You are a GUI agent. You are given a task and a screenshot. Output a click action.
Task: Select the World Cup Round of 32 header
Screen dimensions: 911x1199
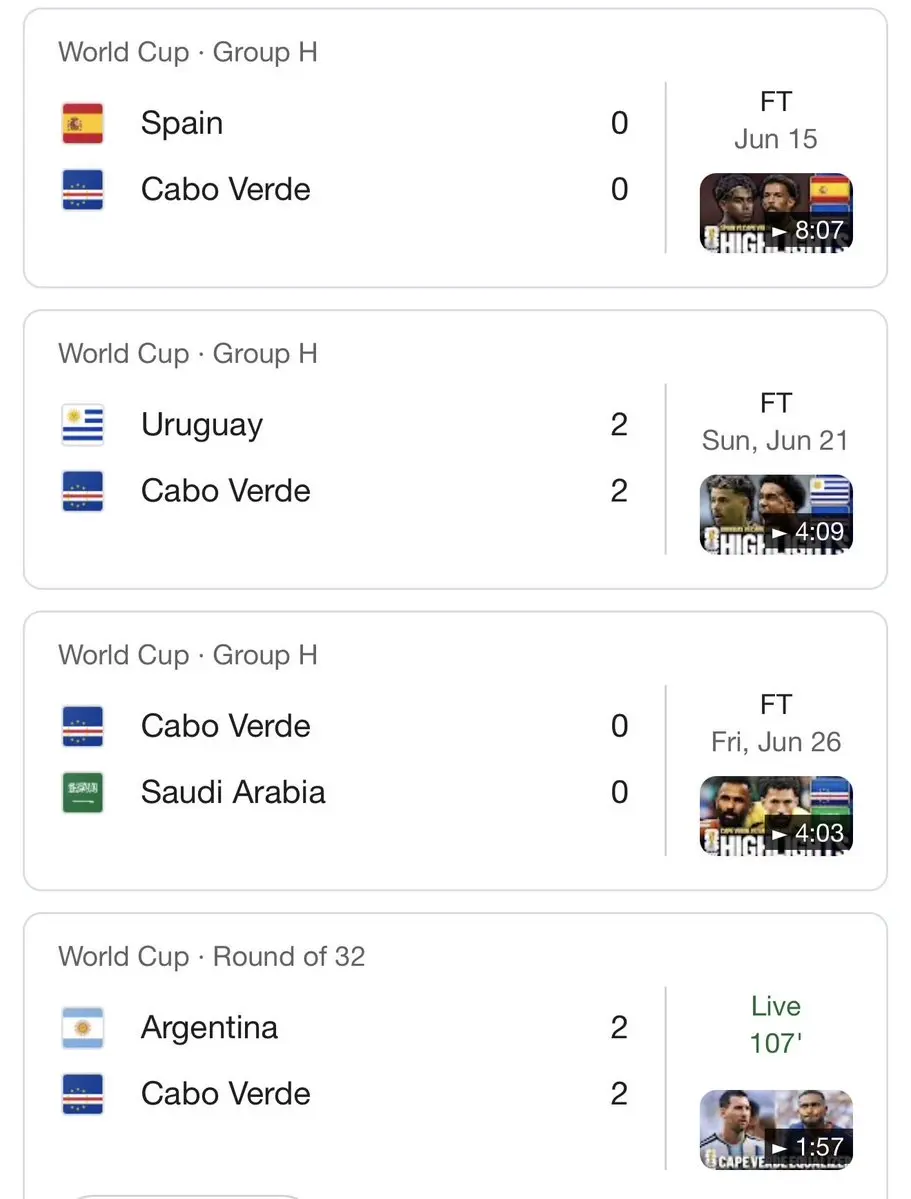[212, 957]
